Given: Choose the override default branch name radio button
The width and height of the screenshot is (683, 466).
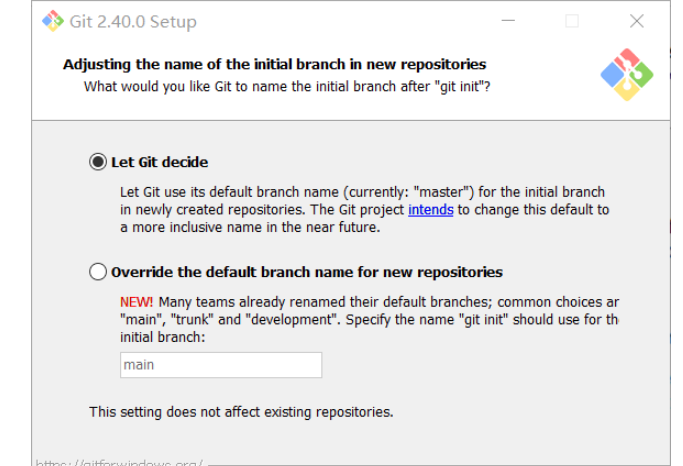Looking at the screenshot, I should [x=98, y=272].
